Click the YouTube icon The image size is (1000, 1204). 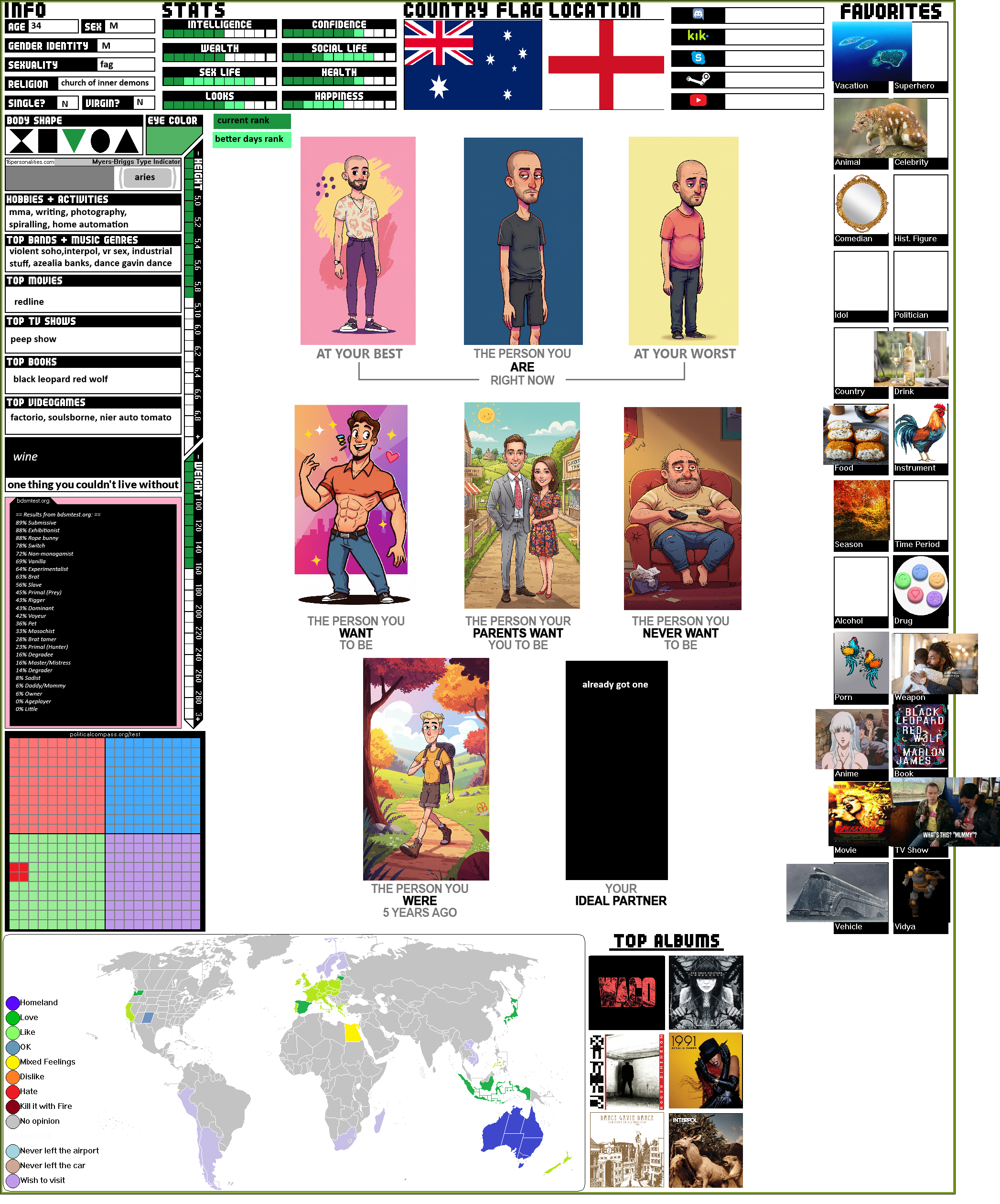tap(698, 101)
